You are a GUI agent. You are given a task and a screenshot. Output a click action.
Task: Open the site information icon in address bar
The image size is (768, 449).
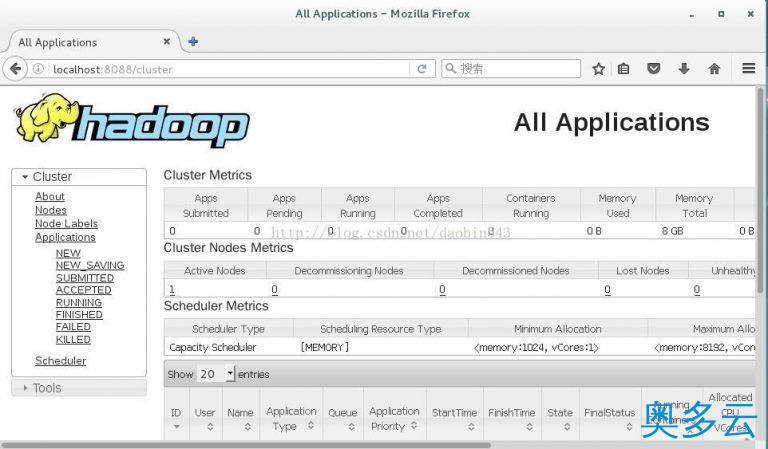click(x=38, y=69)
